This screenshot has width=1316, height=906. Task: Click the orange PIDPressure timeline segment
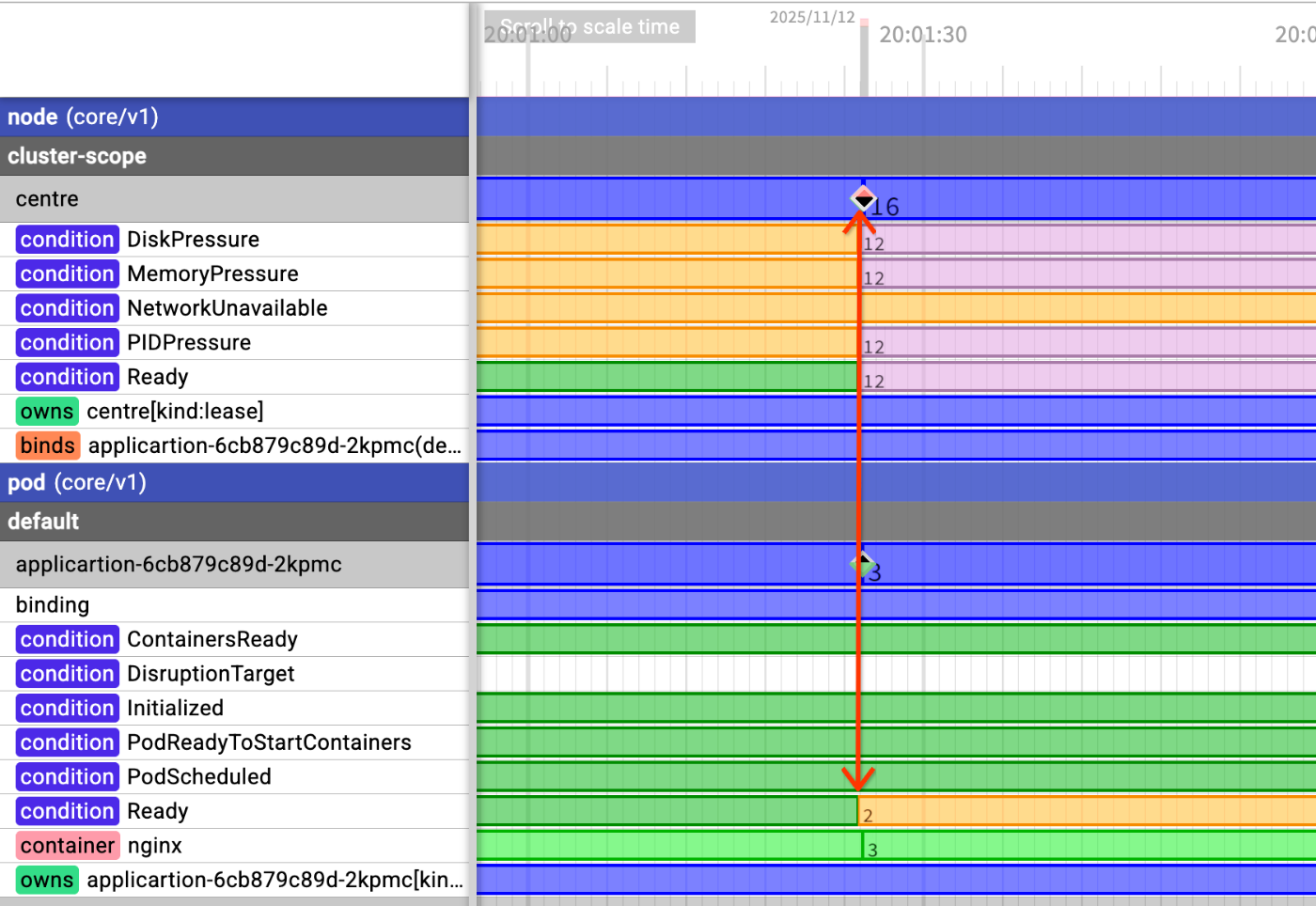pos(667,343)
